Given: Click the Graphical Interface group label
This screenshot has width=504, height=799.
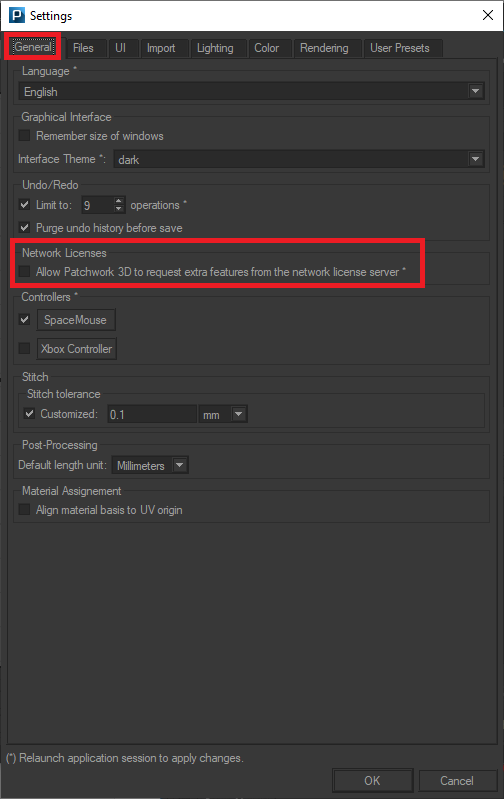Looking at the screenshot, I should coord(66,117).
